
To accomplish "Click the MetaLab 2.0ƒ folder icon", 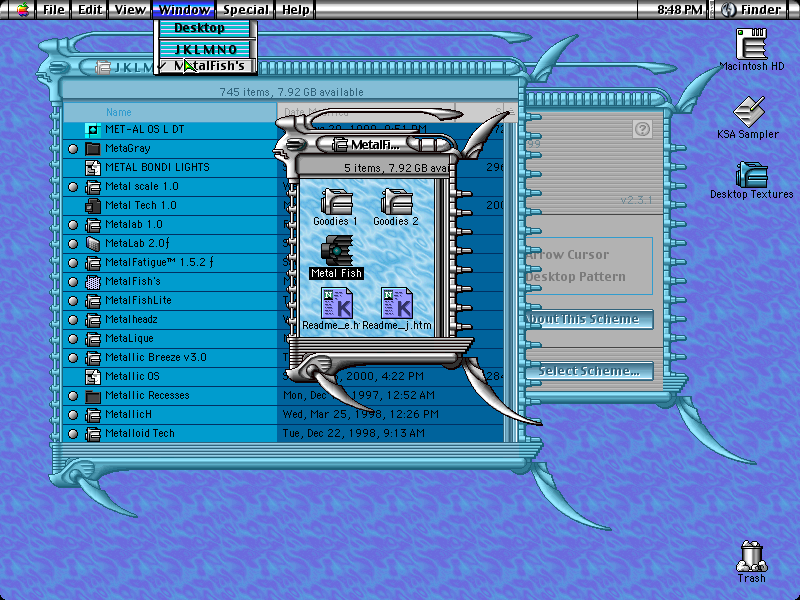I will 92,244.
